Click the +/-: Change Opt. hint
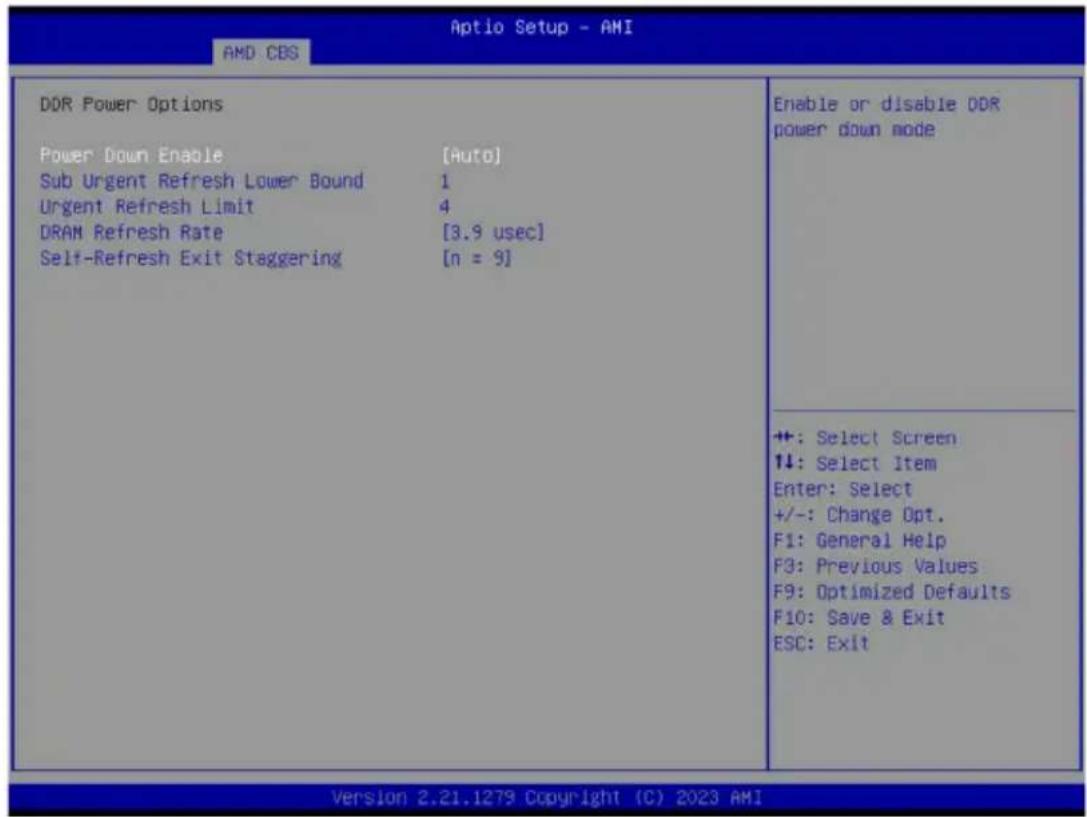This screenshot has width=1087, height=817. (x=859, y=515)
